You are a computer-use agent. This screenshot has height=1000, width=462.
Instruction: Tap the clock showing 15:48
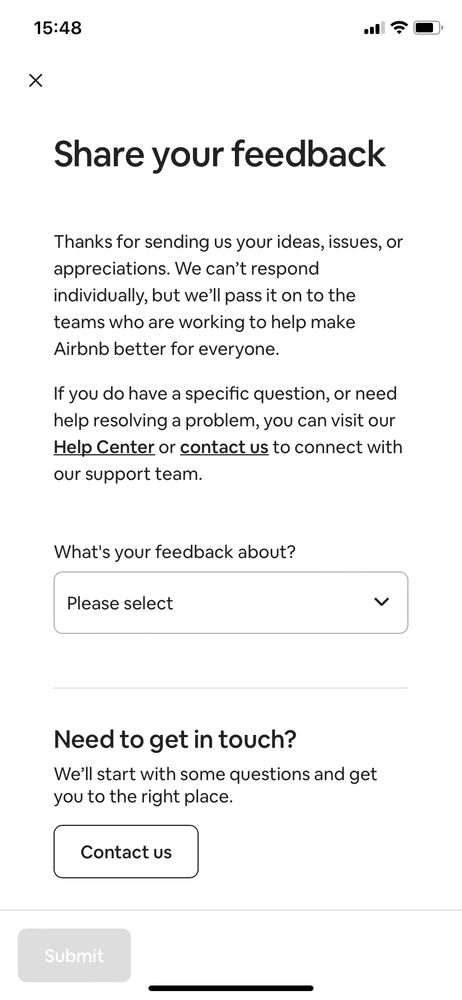point(57,28)
